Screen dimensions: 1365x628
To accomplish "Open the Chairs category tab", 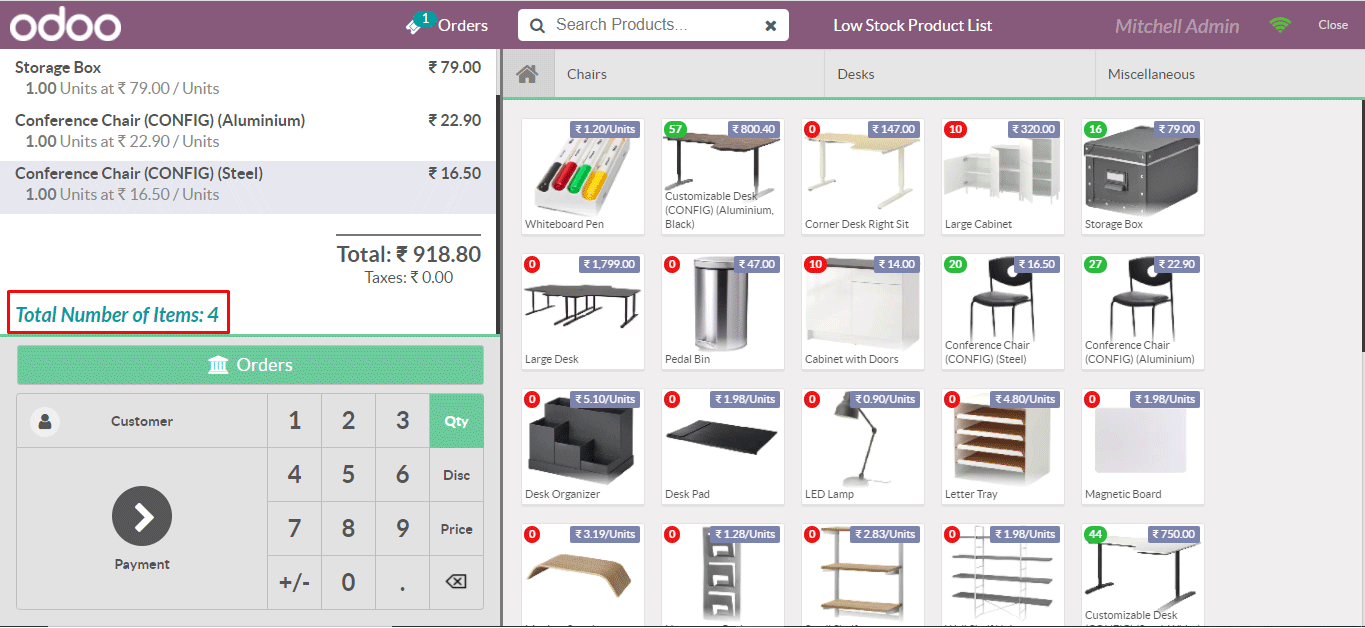I will pyautogui.click(x=587, y=74).
